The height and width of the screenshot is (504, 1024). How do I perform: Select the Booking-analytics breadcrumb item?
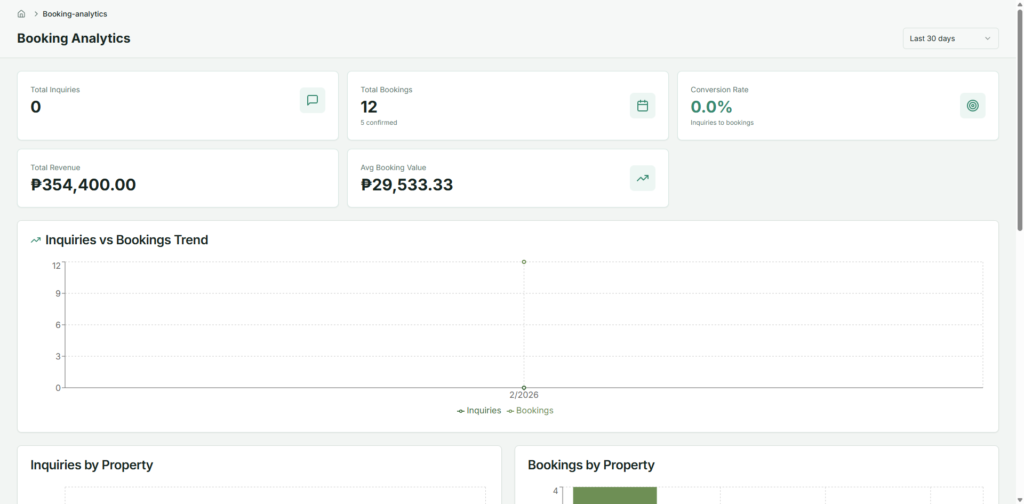[75, 14]
